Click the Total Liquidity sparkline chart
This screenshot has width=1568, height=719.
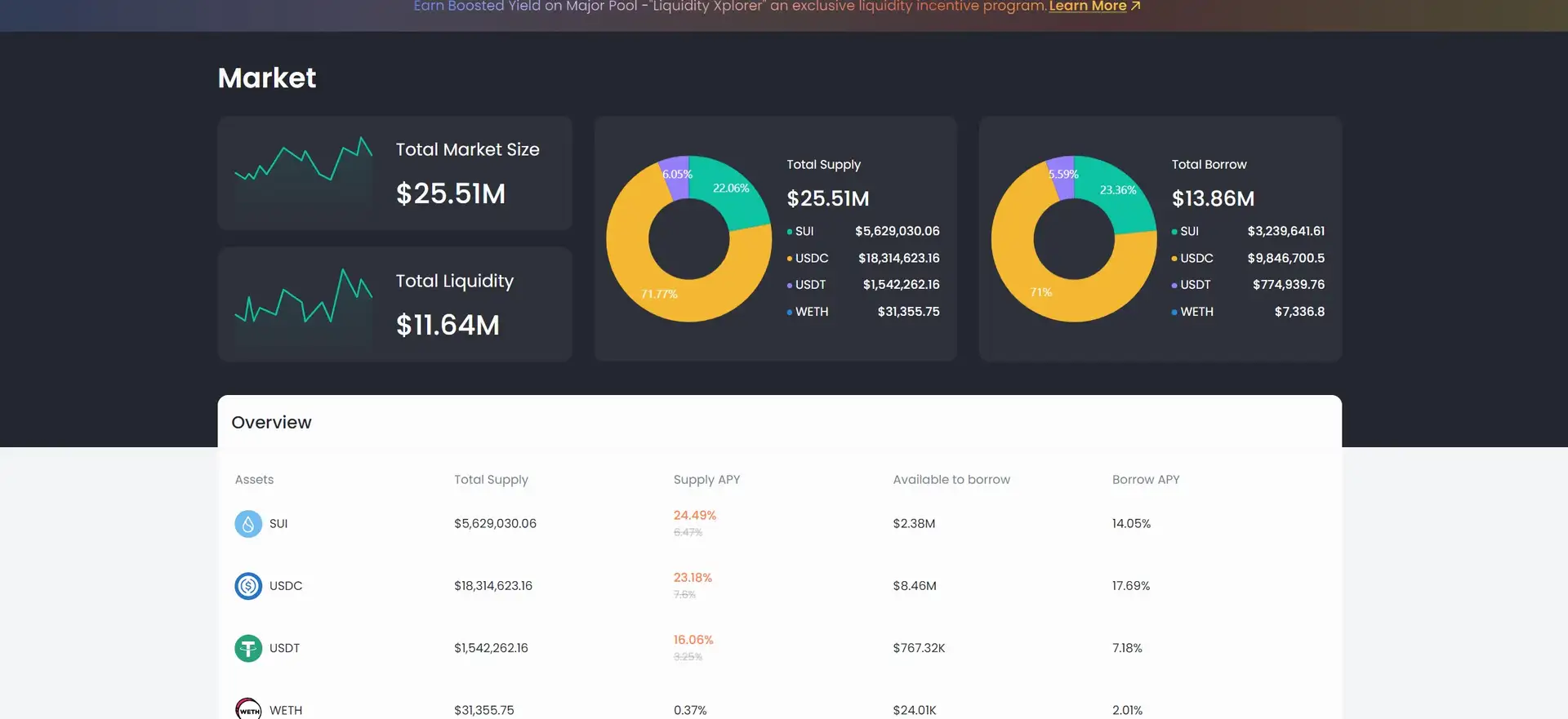304,300
